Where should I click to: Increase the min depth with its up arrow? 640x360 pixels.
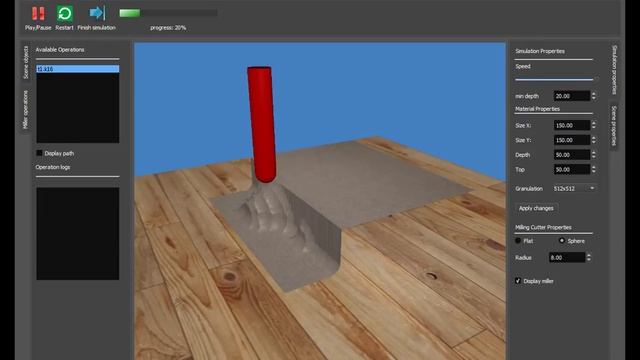coord(593,93)
